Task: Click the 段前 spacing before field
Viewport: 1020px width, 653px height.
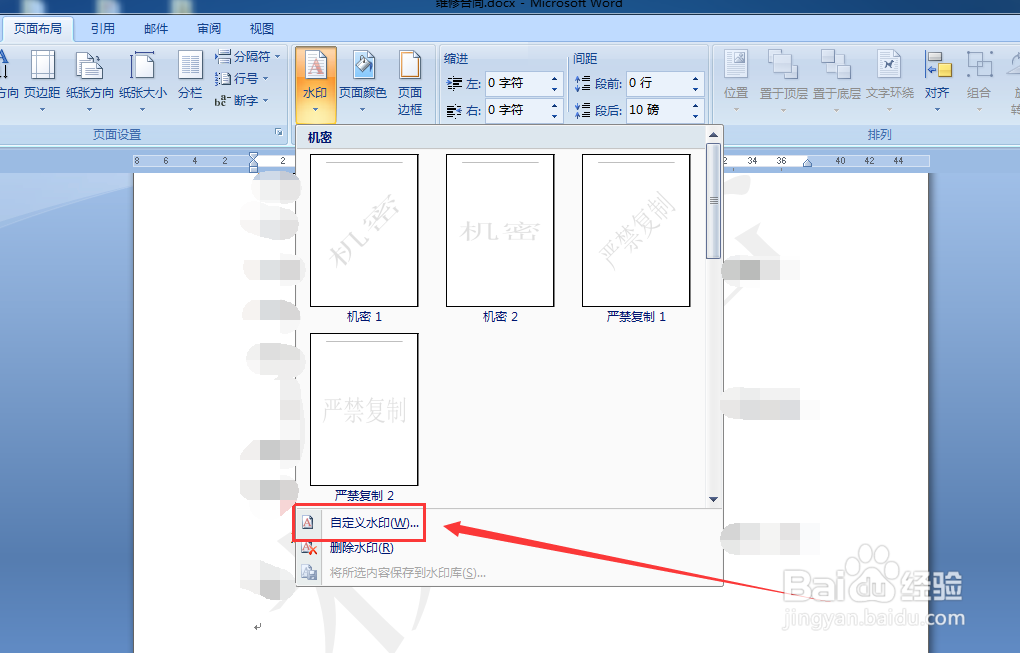Action: click(x=658, y=83)
